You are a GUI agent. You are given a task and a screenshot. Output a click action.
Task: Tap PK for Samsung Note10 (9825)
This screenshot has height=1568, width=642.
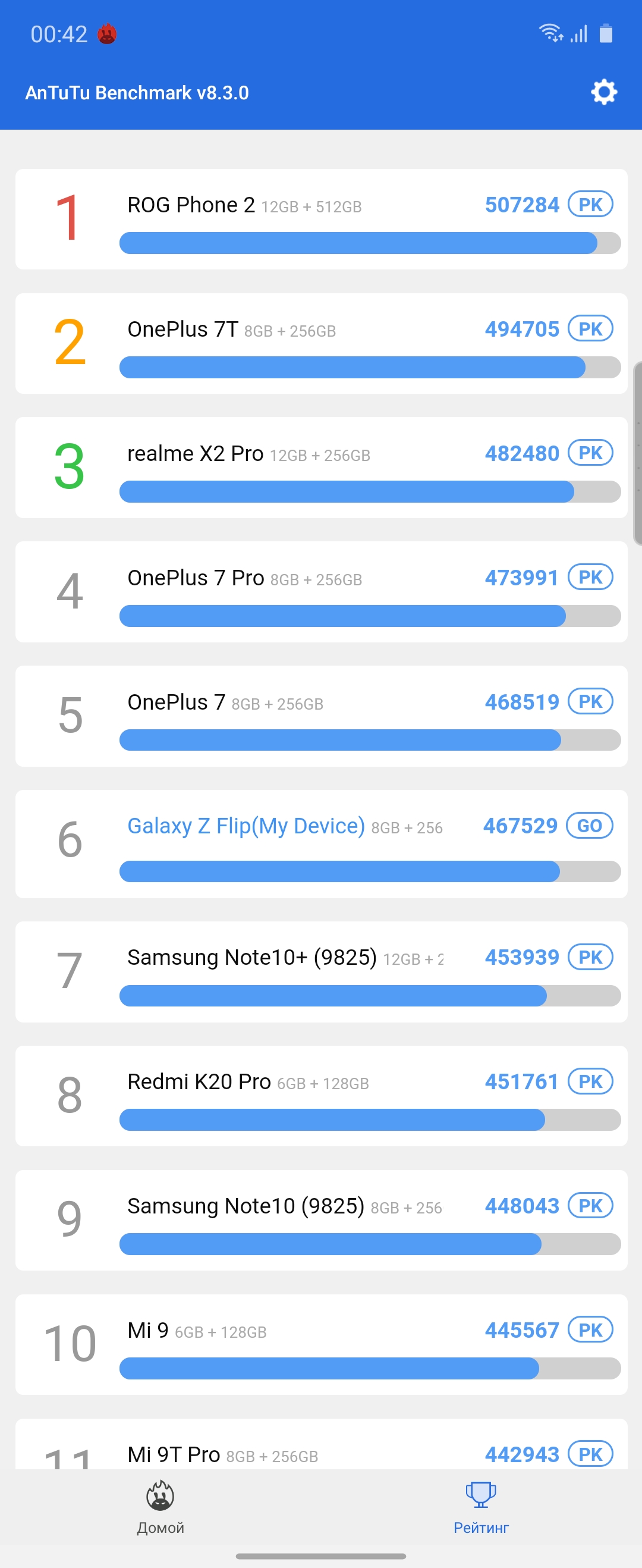(x=590, y=1205)
